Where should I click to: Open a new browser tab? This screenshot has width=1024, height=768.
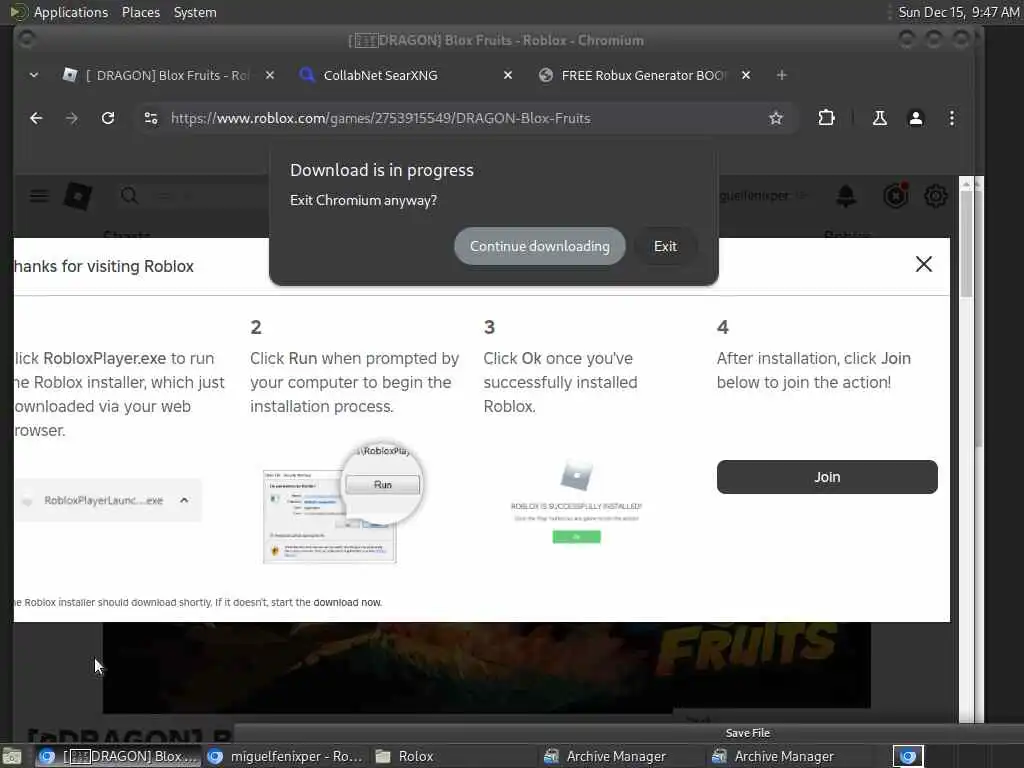pos(782,75)
